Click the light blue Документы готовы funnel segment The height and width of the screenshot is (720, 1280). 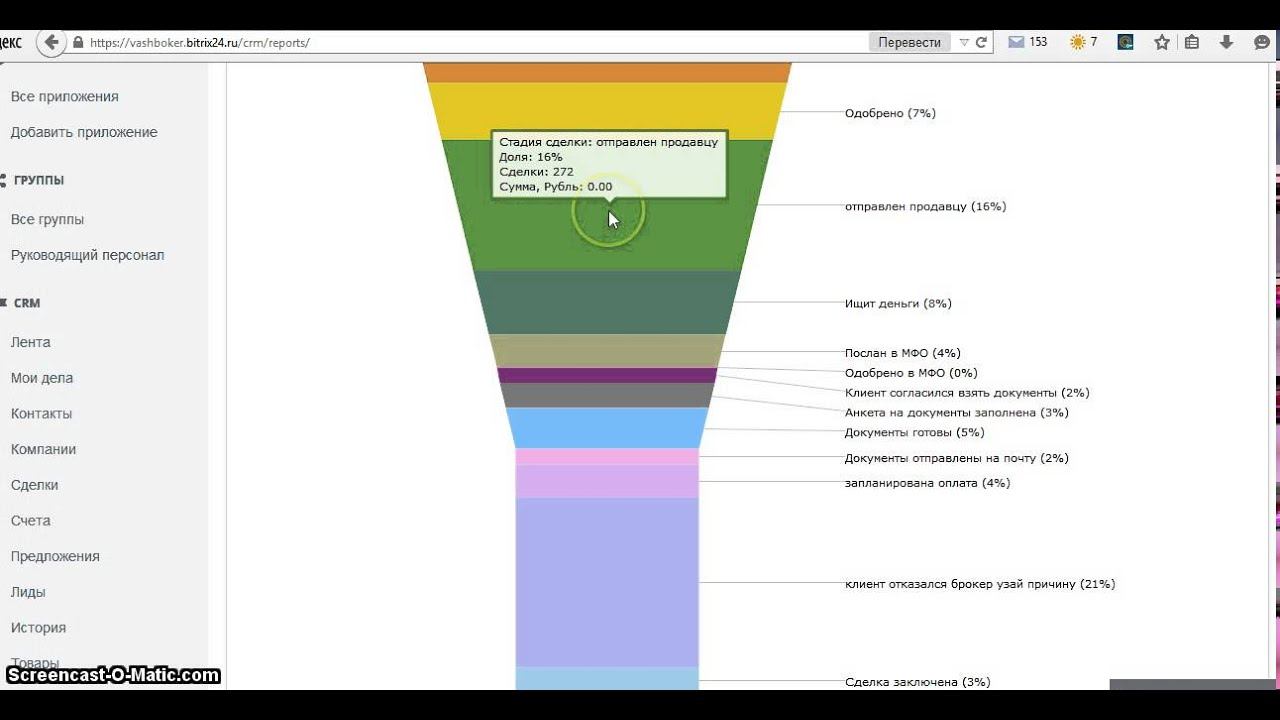pyautogui.click(x=607, y=428)
